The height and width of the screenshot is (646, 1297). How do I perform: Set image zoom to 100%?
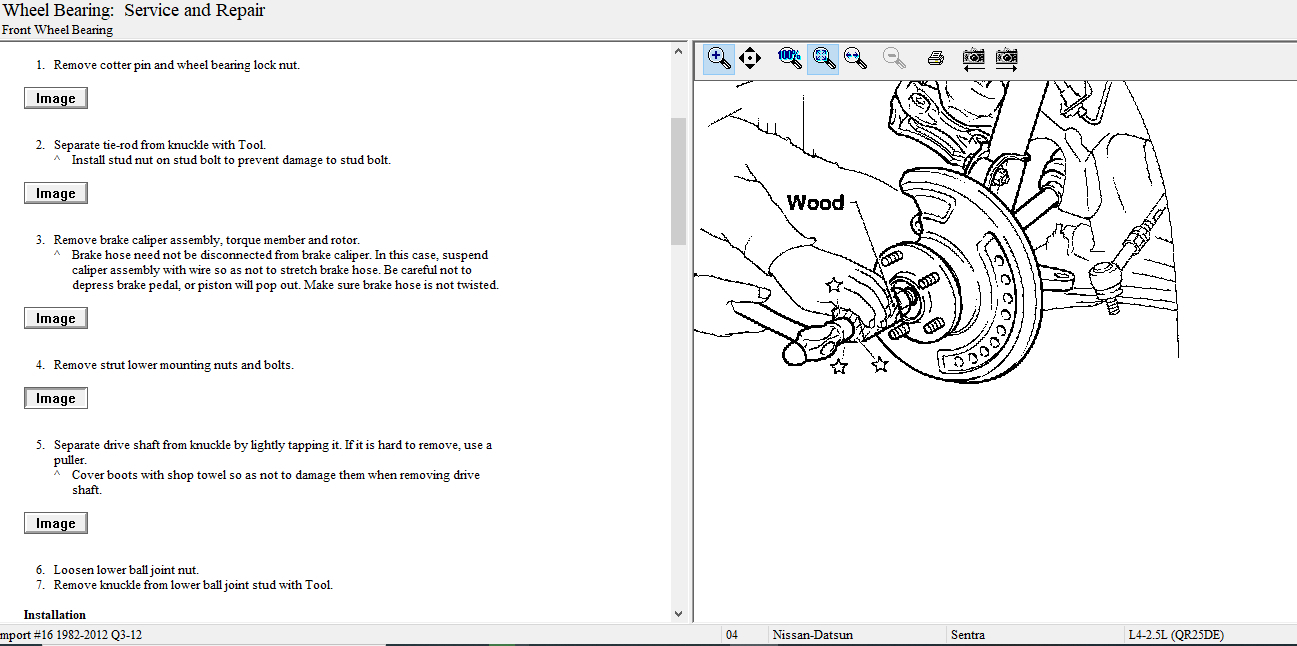point(790,58)
